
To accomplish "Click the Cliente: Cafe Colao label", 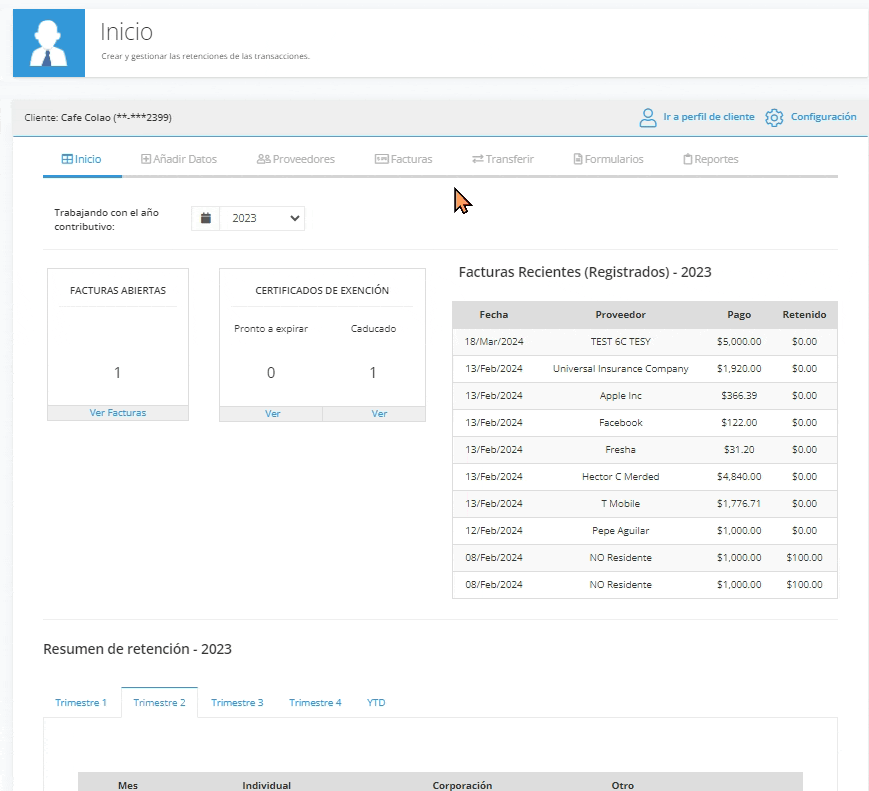I will click(98, 118).
